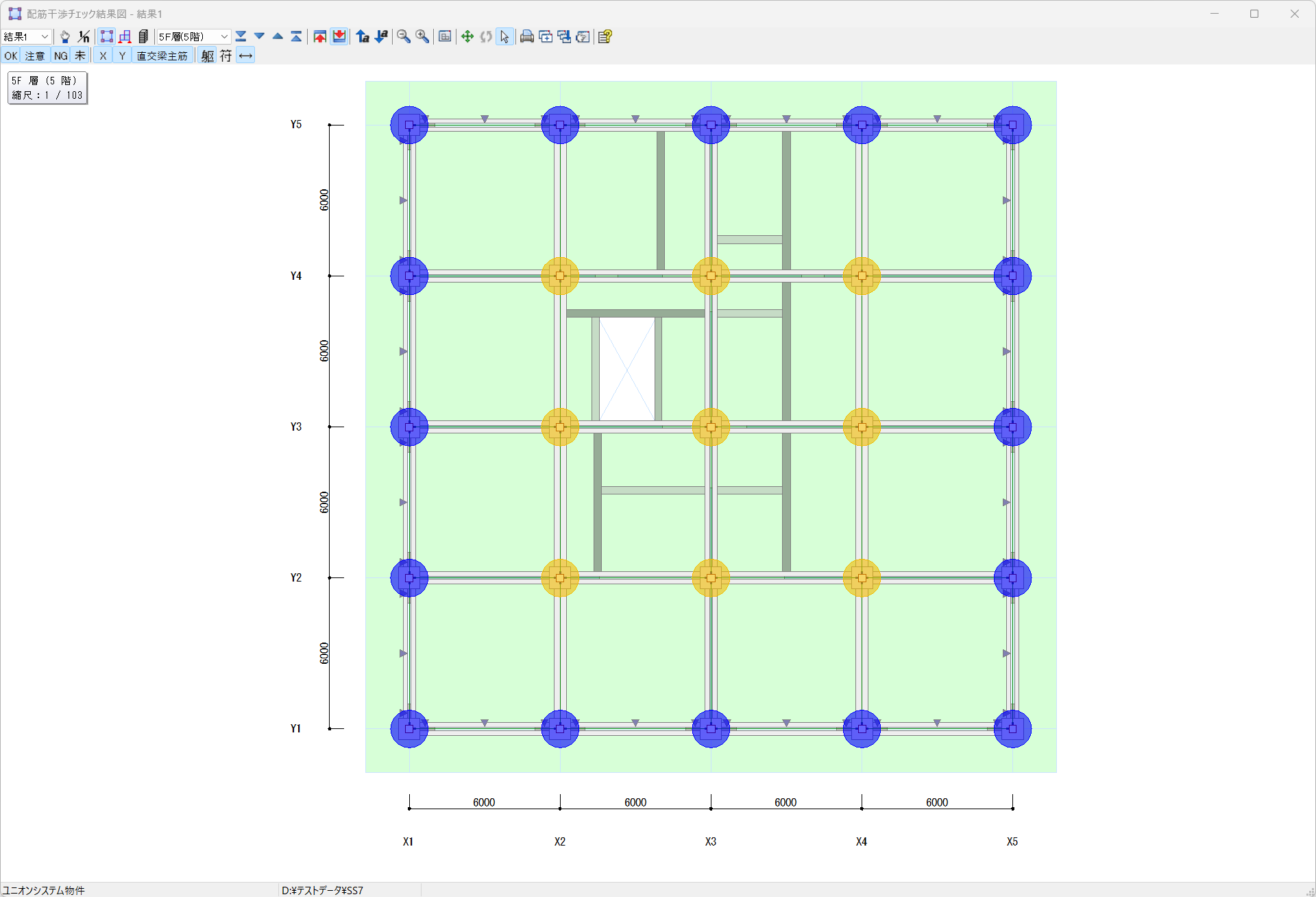
Task: Click the X direction button
Action: (103, 56)
